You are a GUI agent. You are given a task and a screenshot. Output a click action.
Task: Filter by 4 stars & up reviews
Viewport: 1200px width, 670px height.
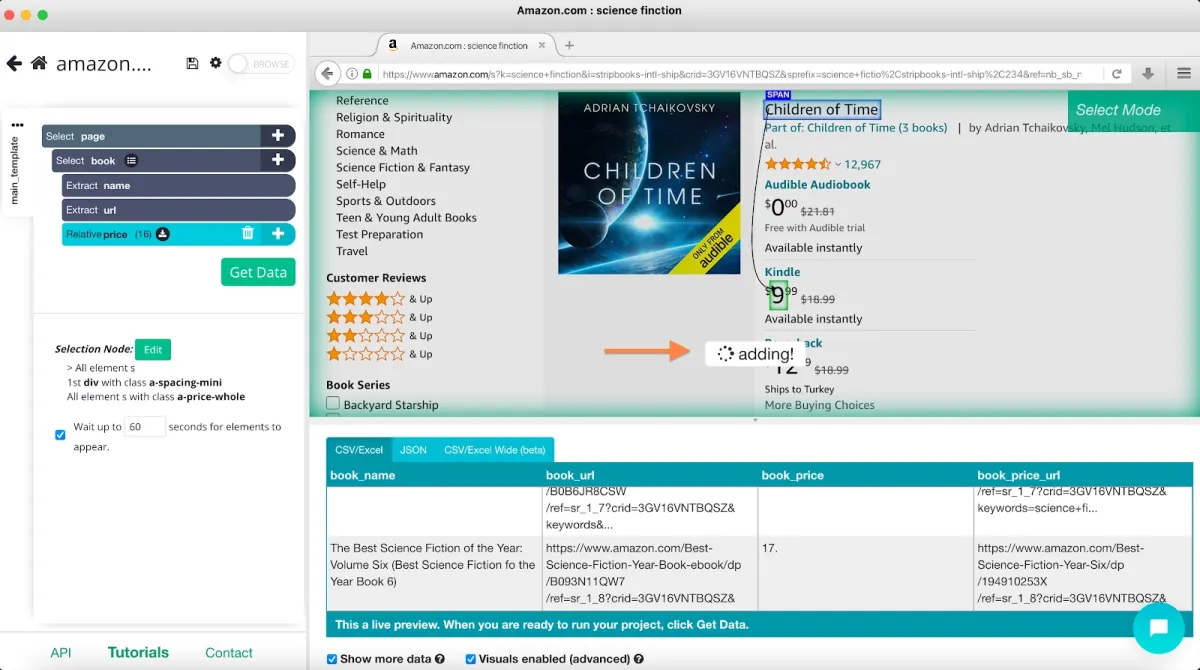379,299
